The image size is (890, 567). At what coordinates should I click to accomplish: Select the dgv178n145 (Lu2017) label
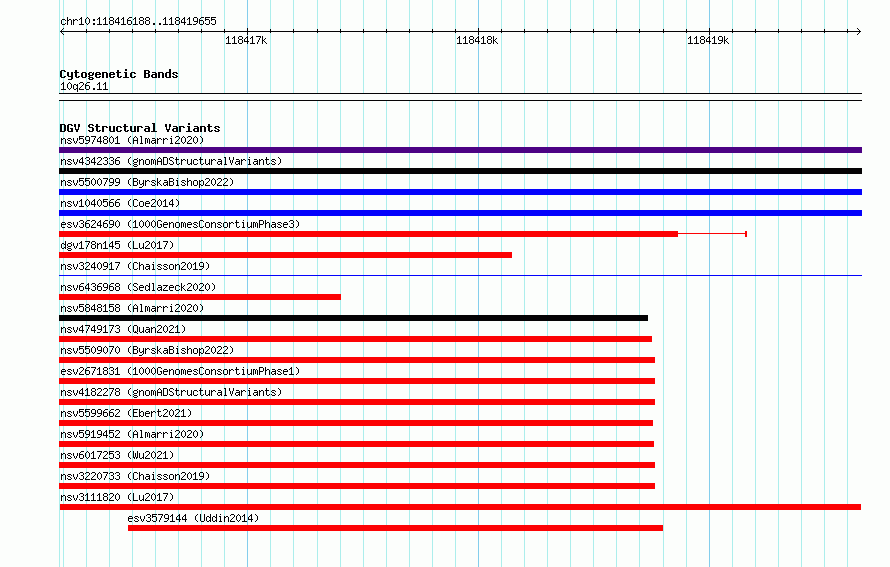[117, 245]
